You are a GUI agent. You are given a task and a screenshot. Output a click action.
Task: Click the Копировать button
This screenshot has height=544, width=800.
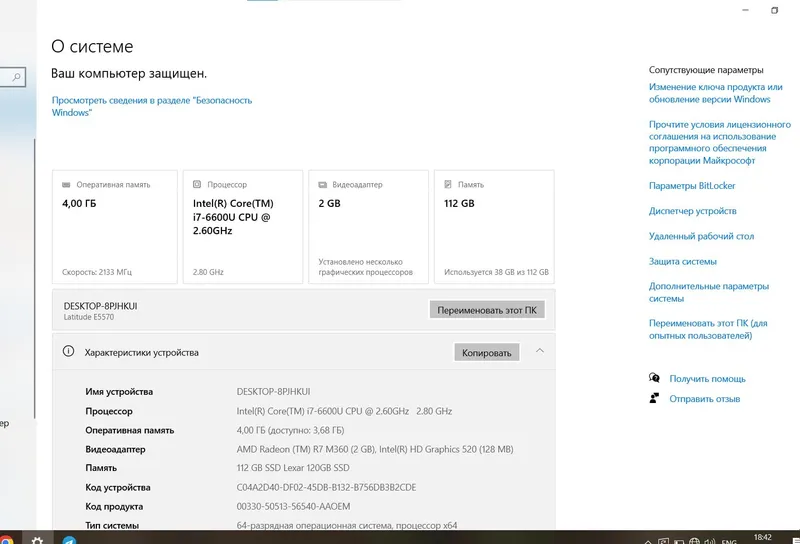(487, 353)
